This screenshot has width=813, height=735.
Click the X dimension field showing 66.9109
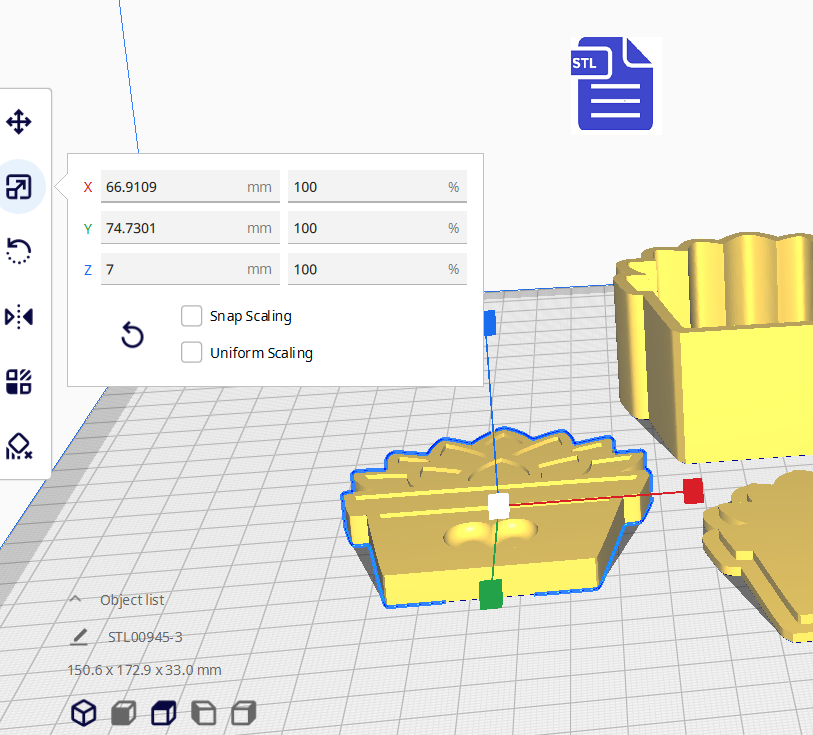172,187
